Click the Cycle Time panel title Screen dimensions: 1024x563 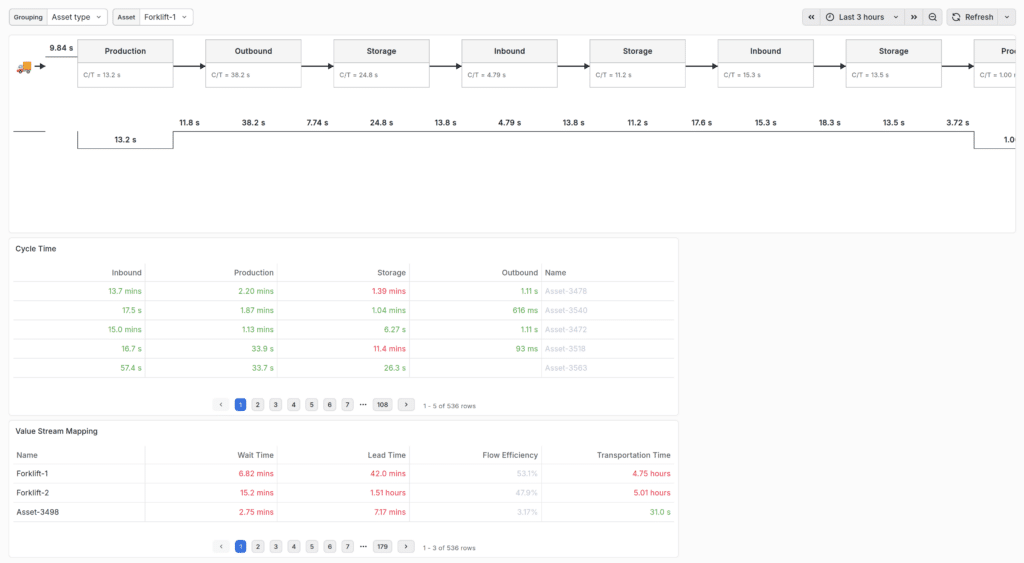coord(36,249)
